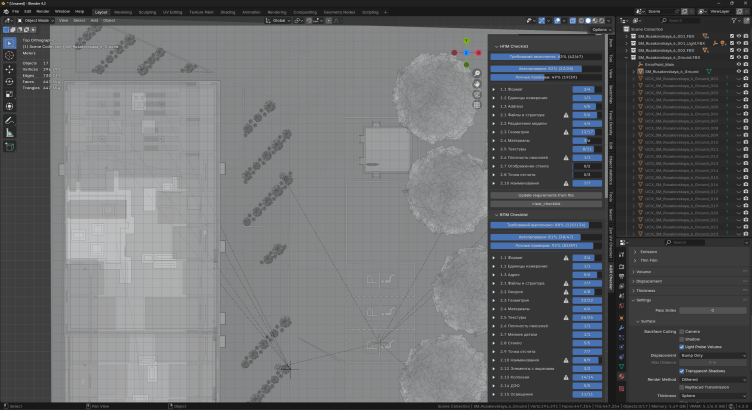This screenshot has width=752, height=410.
Task: Click the Clear checklist button
Action: coord(545,203)
